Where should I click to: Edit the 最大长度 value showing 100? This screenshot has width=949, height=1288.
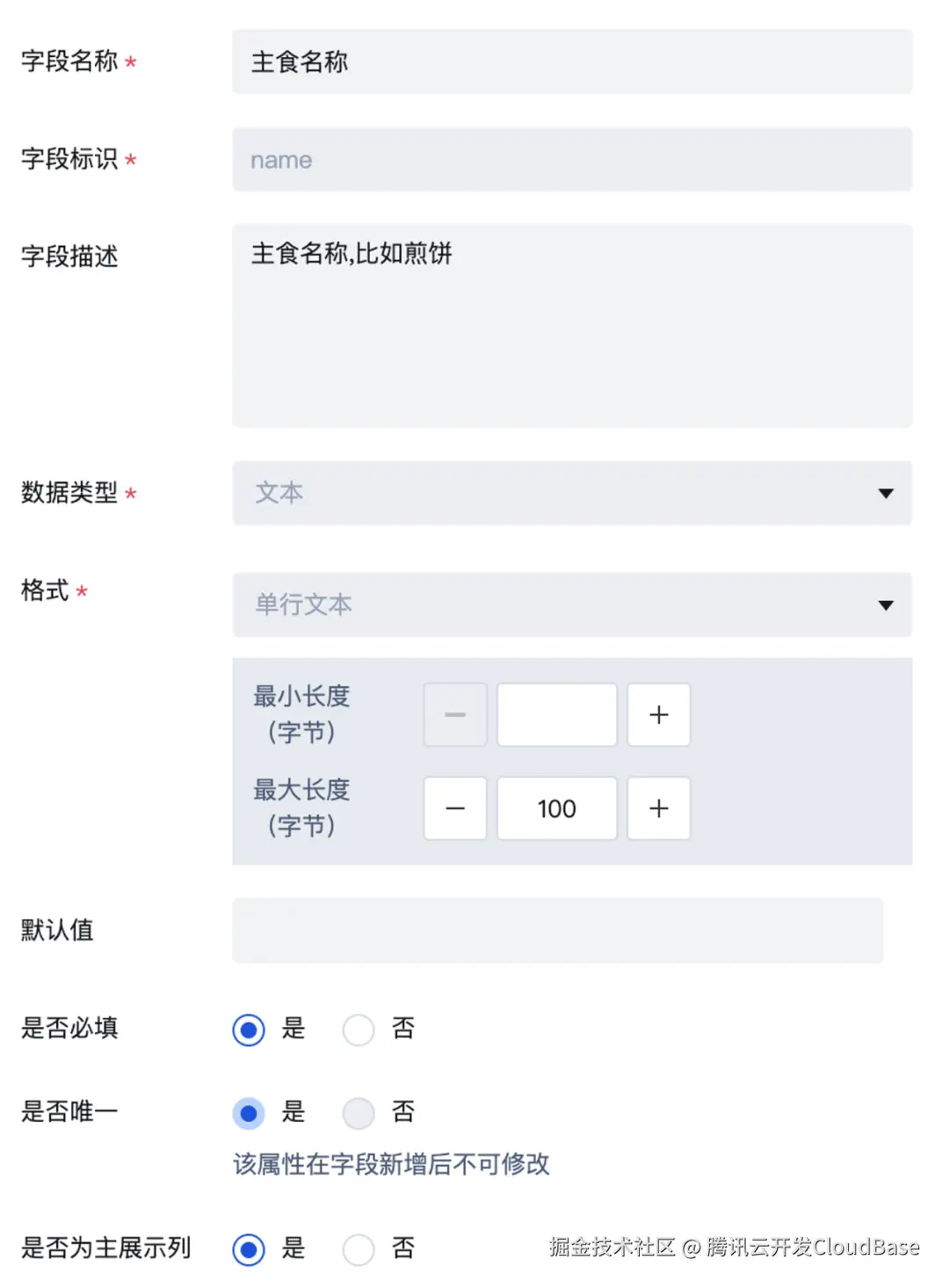click(x=556, y=808)
